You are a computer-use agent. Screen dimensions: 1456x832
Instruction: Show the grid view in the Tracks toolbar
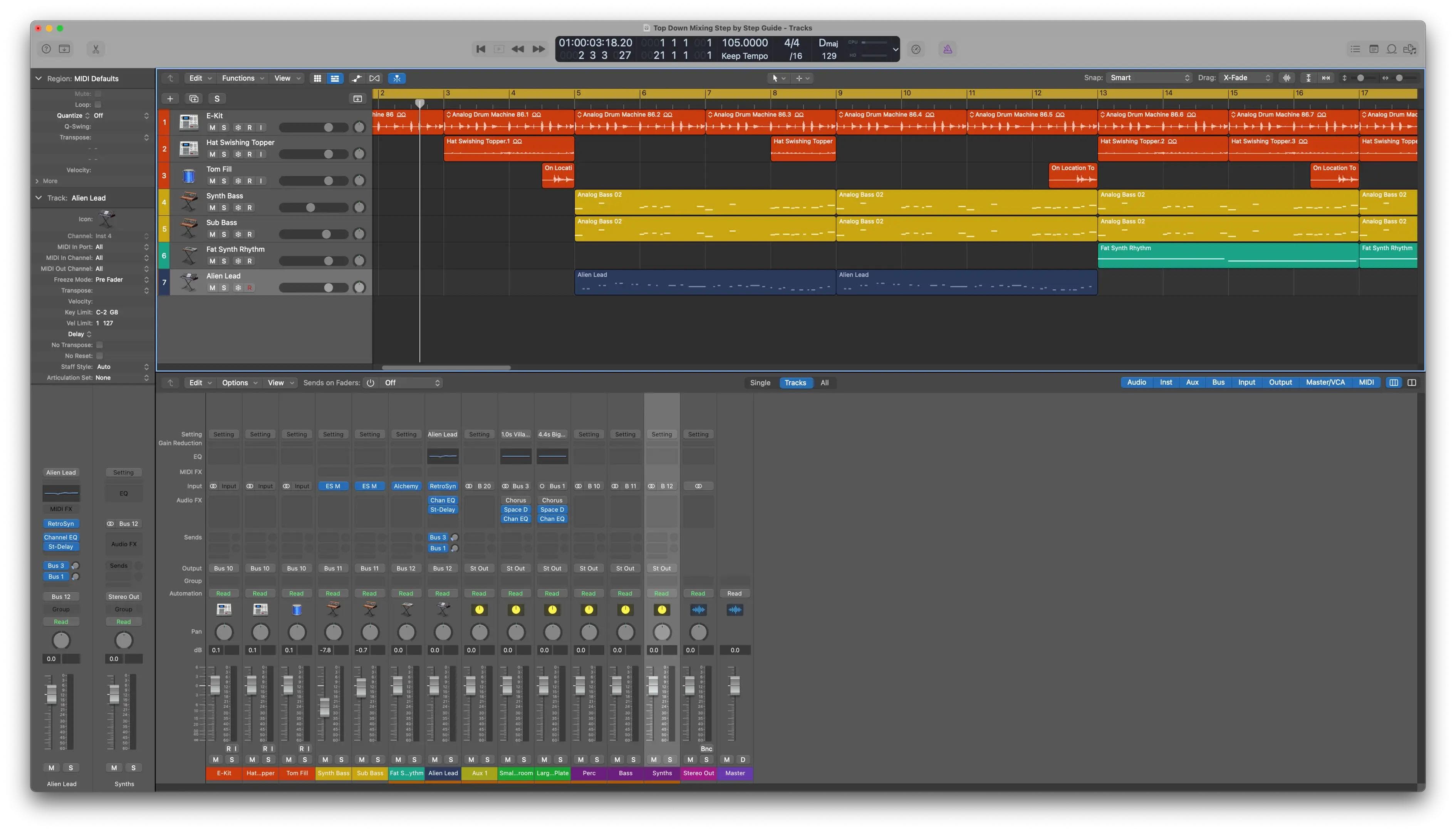tap(317, 78)
